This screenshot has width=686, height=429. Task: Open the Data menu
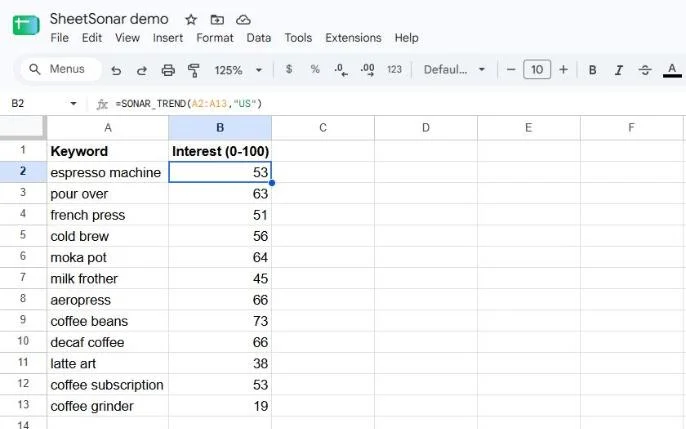click(x=259, y=38)
